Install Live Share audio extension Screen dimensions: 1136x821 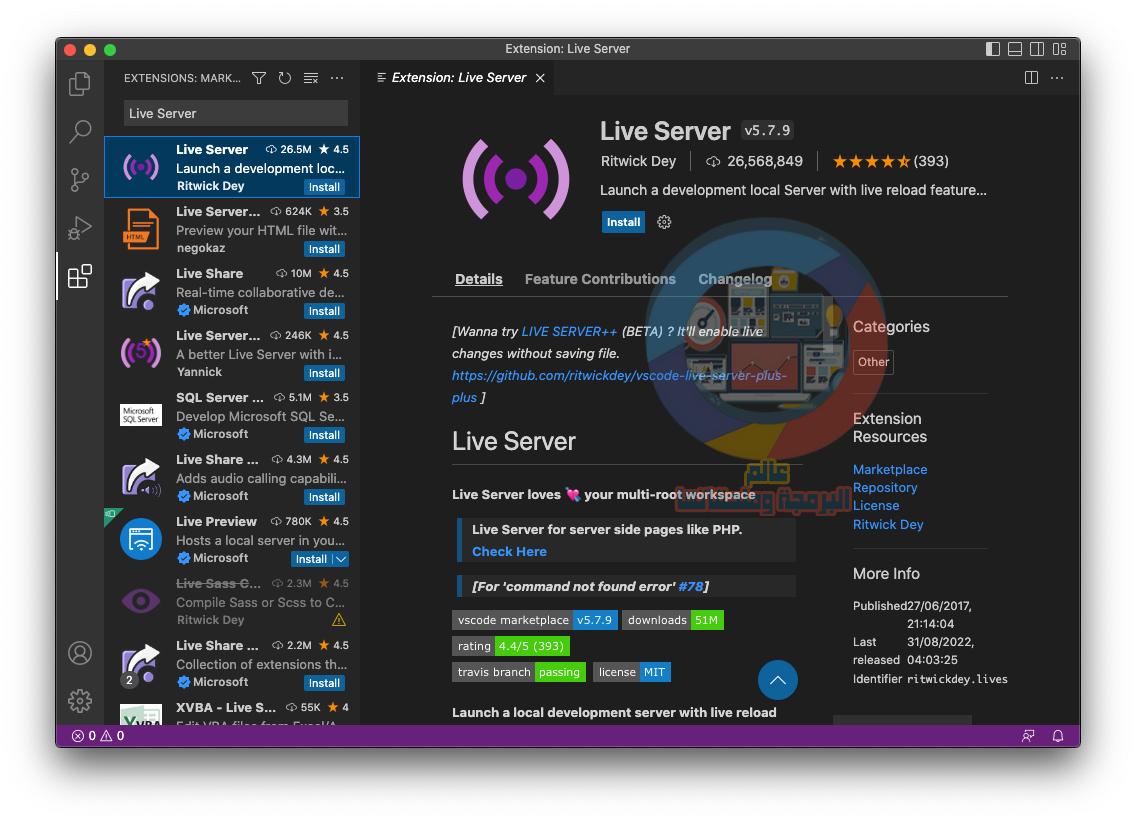pos(324,497)
